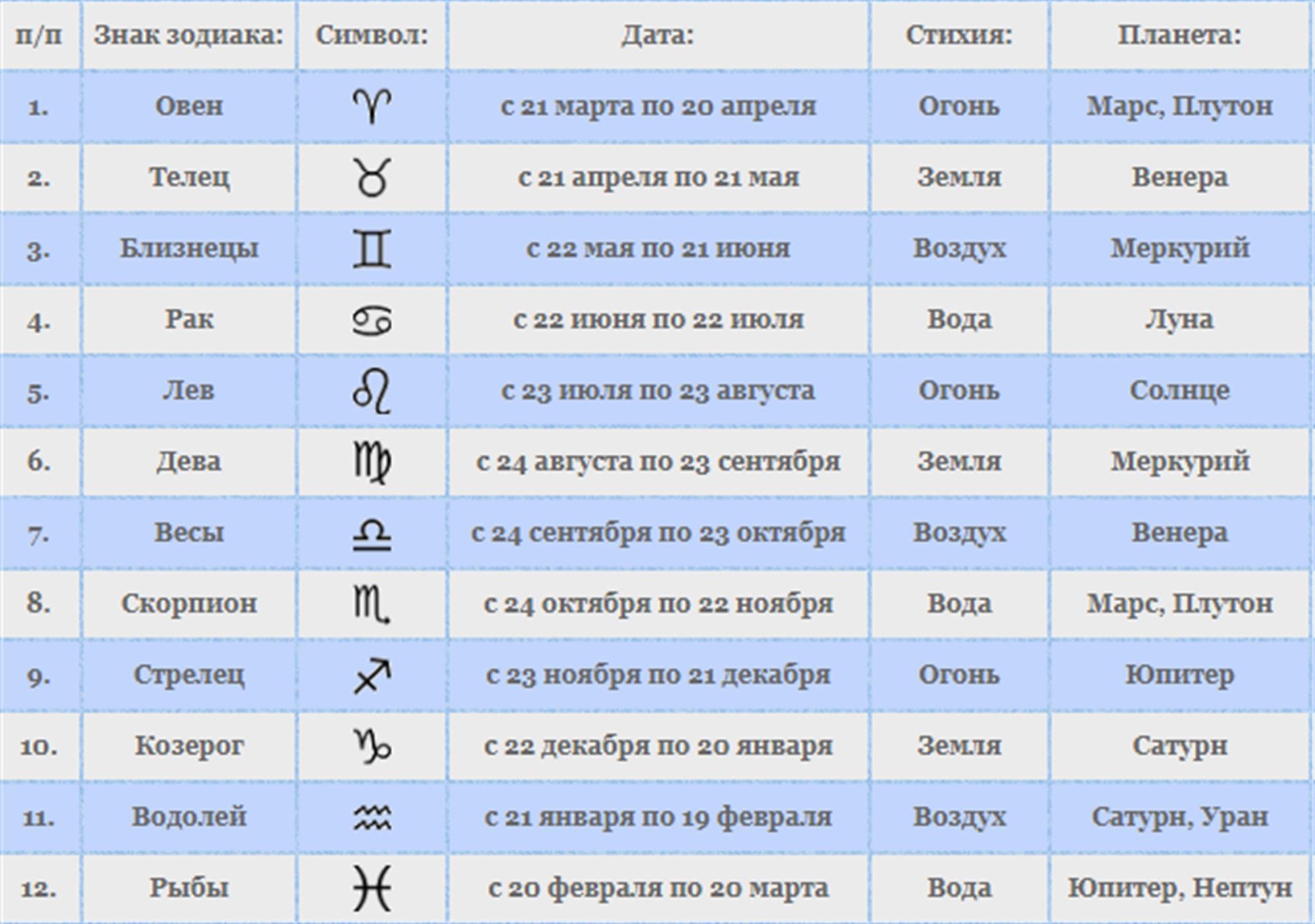Click the Cancer crab symbol
Viewport: 1315px width, 924px height.
click(x=372, y=320)
